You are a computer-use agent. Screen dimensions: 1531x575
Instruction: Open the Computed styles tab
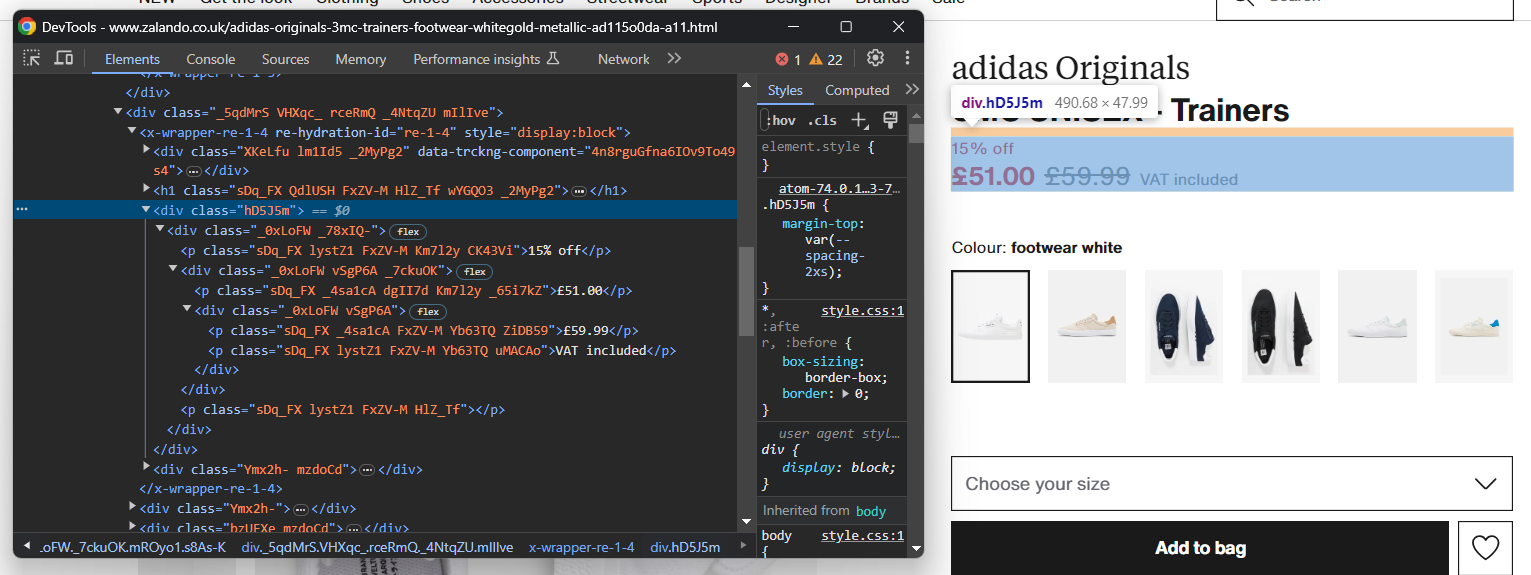[x=856, y=90]
